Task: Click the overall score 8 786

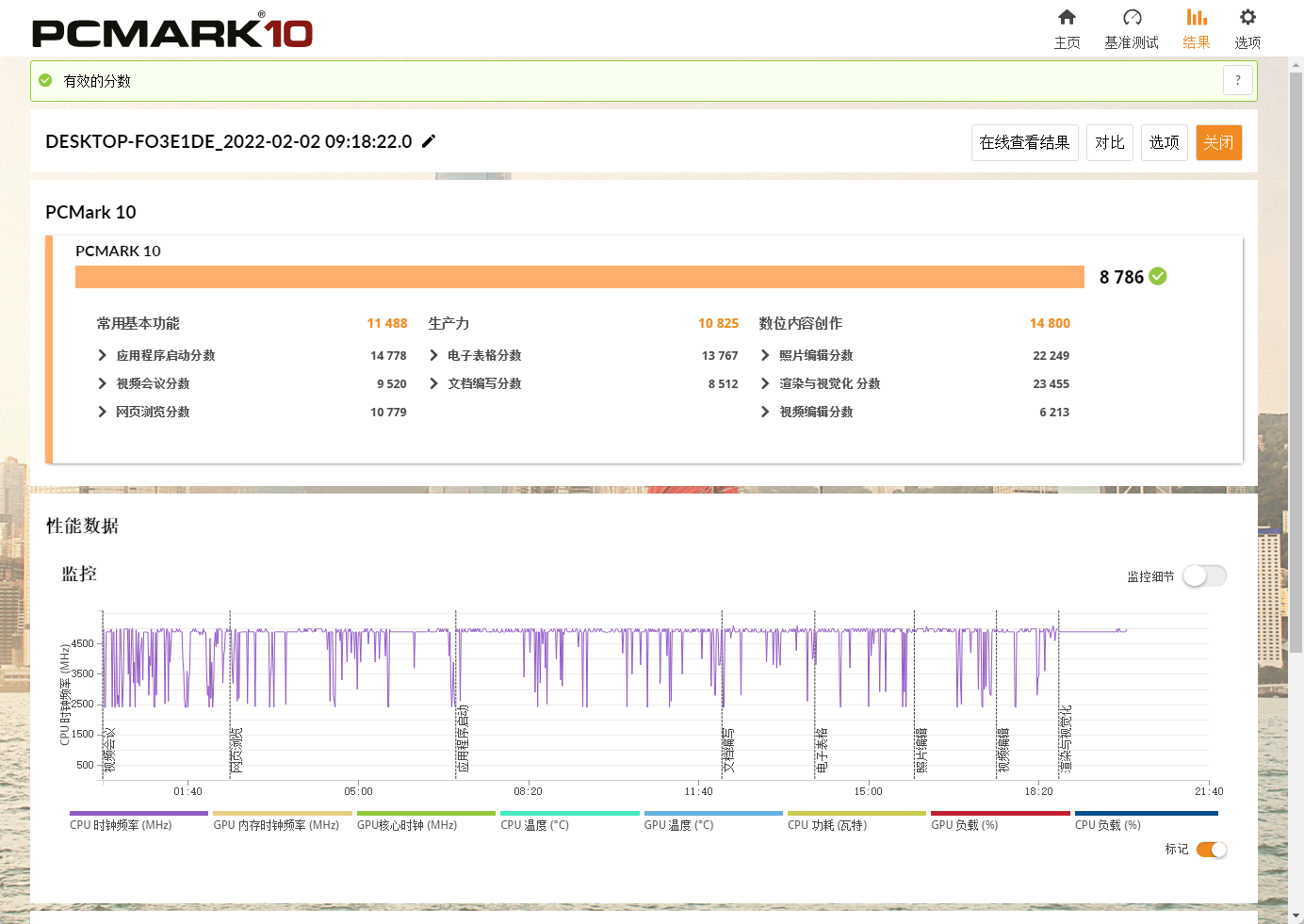Action: point(1121,277)
